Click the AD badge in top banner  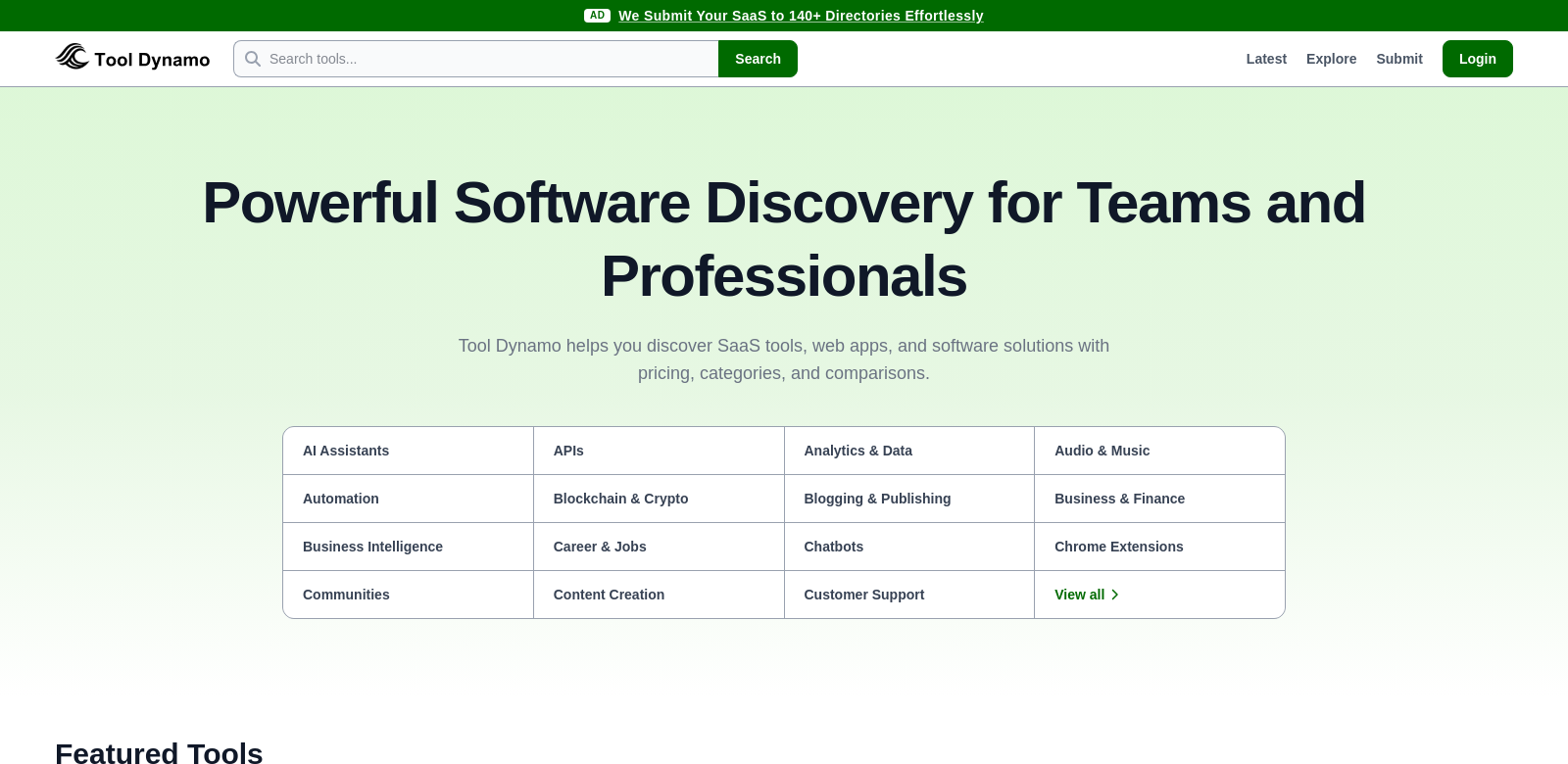[x=597, y=16]
